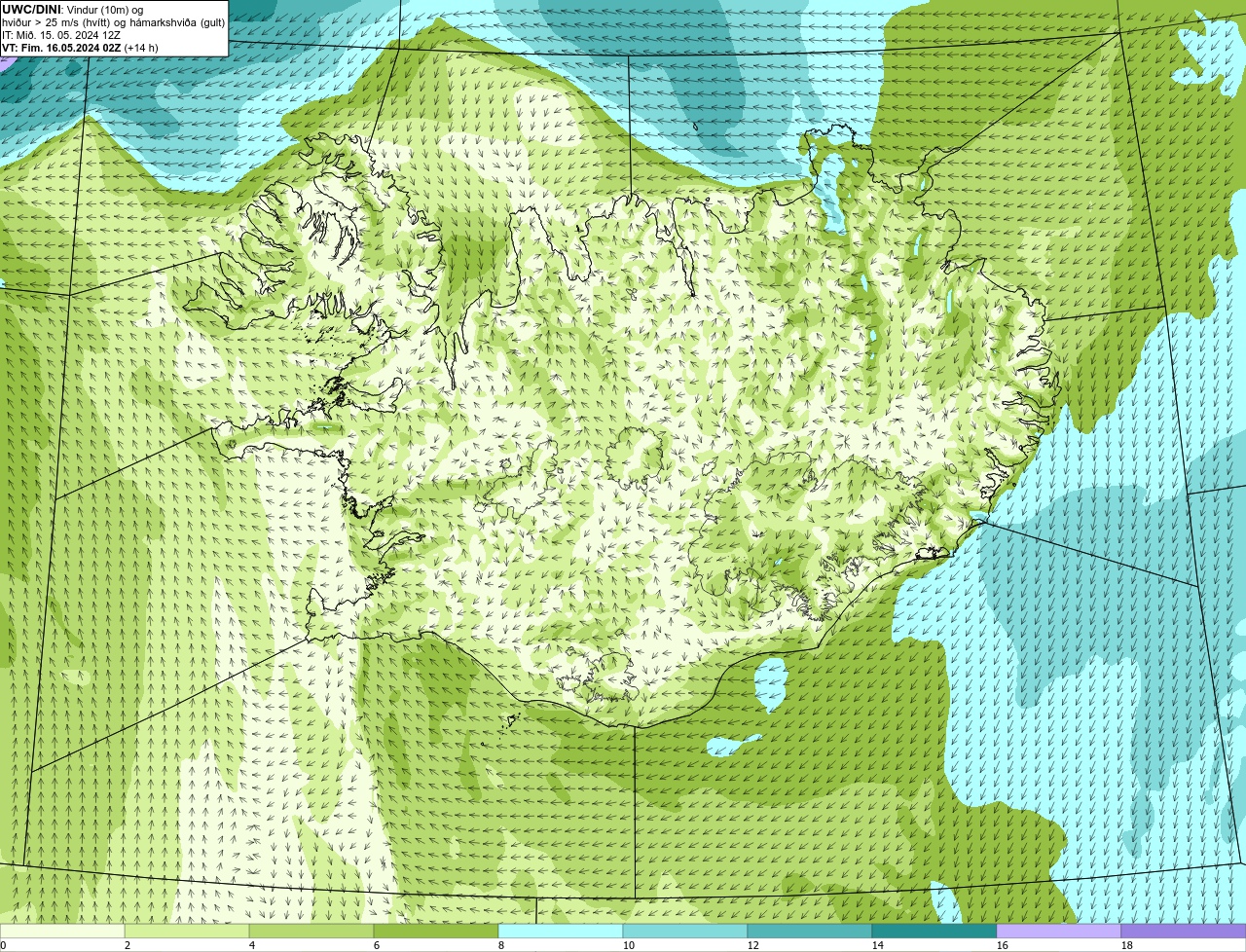The width and height of the screenshot is (1246, 952).
Task: Select the "VT: Fim. 16.05.2024 02Z (+14 h)" line
Action: pyautogui.click(x=80, y=48)
